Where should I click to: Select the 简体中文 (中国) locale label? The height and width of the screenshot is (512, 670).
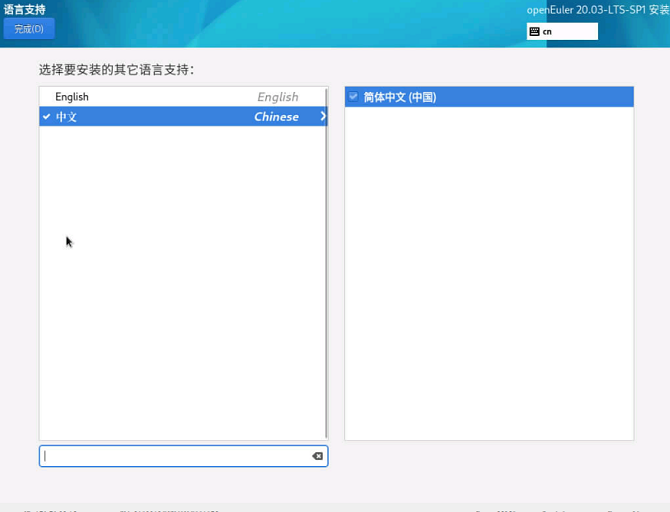(x=400, y=97)
